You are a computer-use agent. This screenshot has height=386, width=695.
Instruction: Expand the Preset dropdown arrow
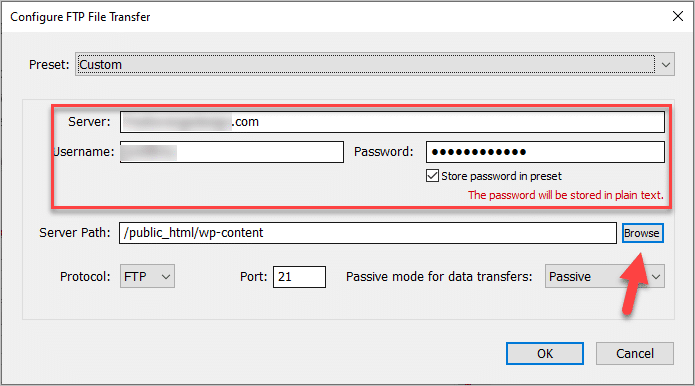pos(665,65)
